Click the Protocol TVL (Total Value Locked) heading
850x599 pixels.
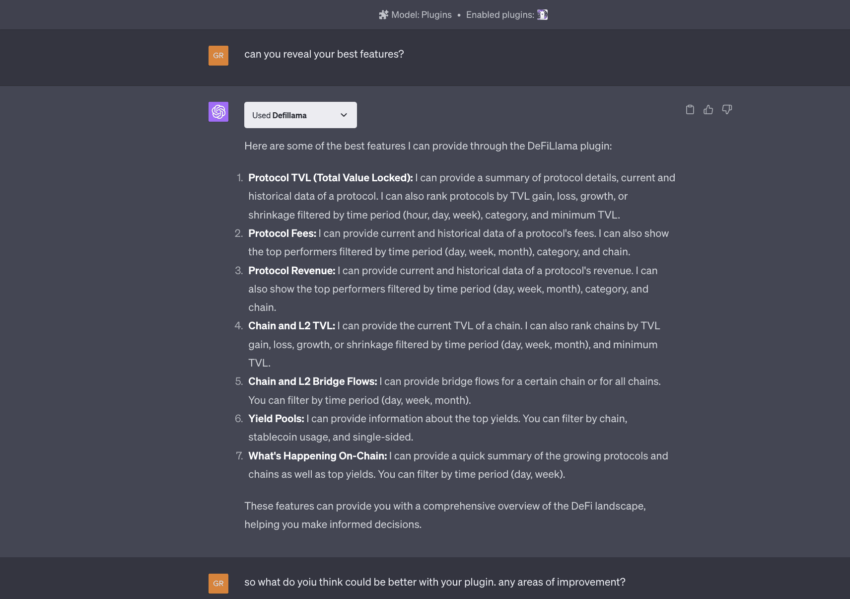click(330, 178)
